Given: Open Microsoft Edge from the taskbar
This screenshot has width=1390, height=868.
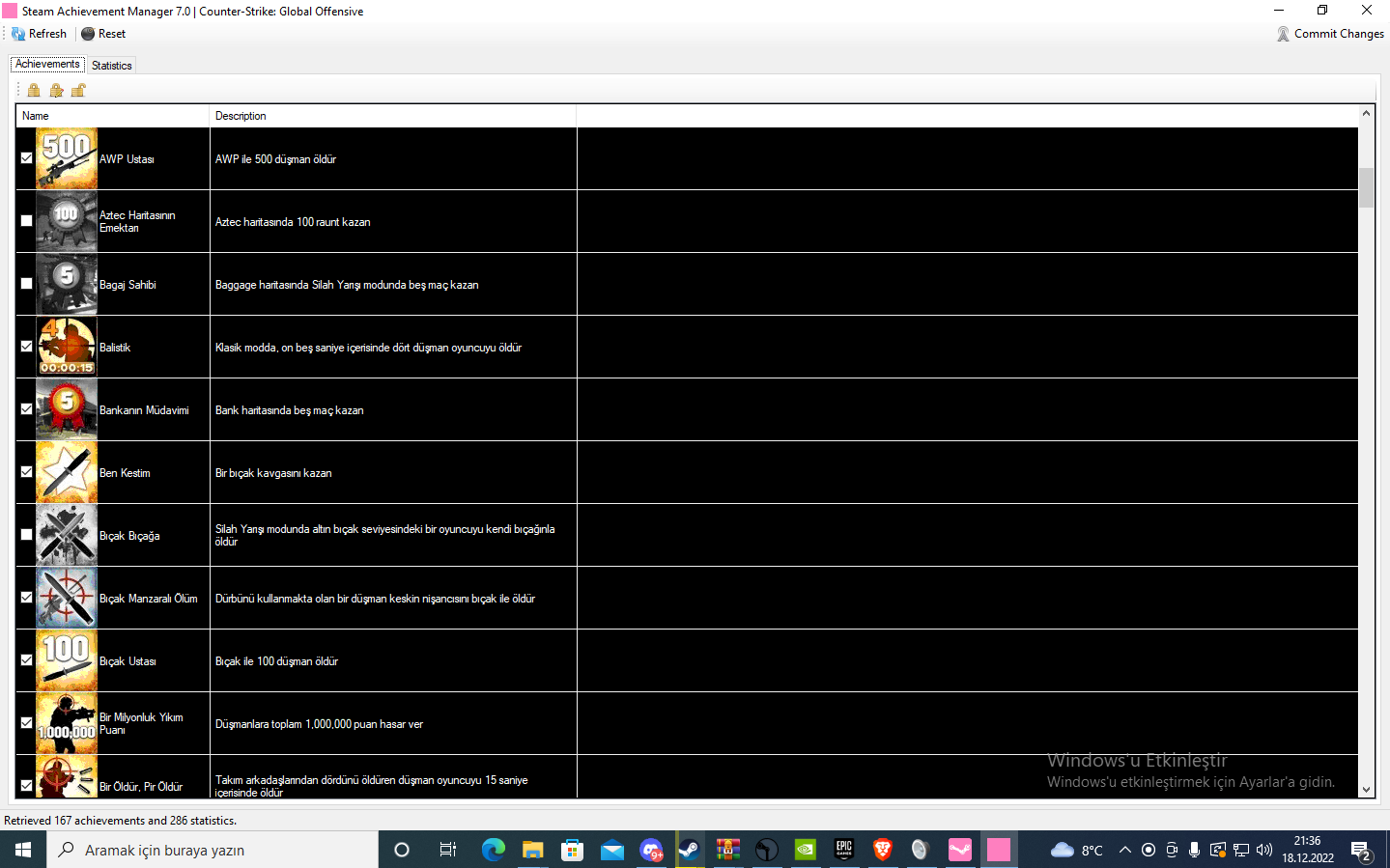Looking at the screenshot, I should pos(494,850).
